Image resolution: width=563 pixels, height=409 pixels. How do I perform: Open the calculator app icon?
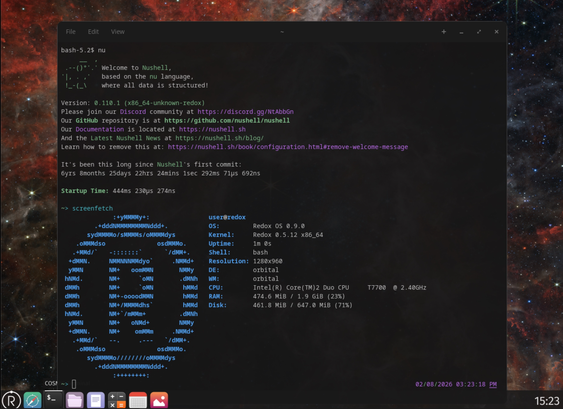point(117,400)
